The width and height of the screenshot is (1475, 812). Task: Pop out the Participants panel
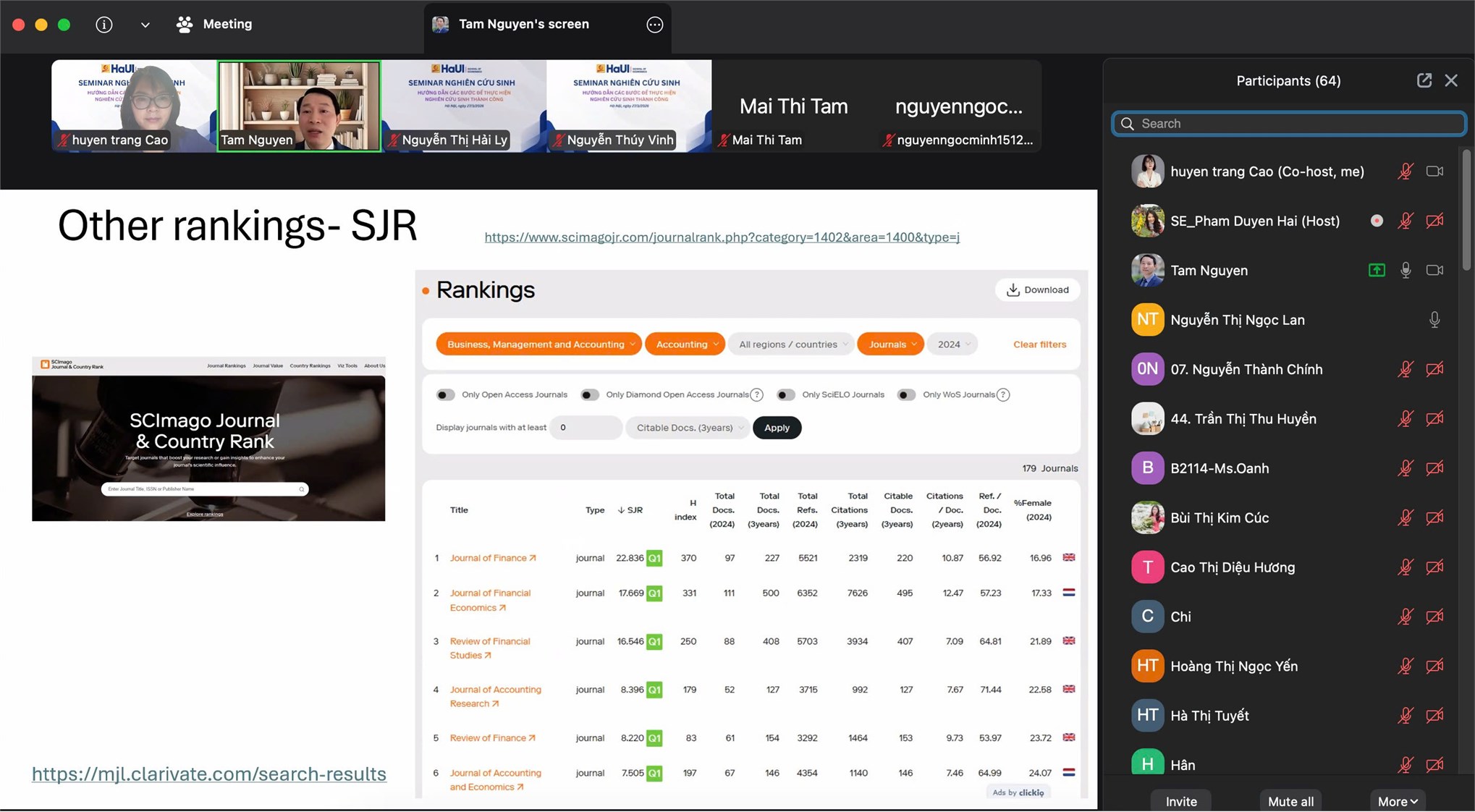coord(1424,80)
